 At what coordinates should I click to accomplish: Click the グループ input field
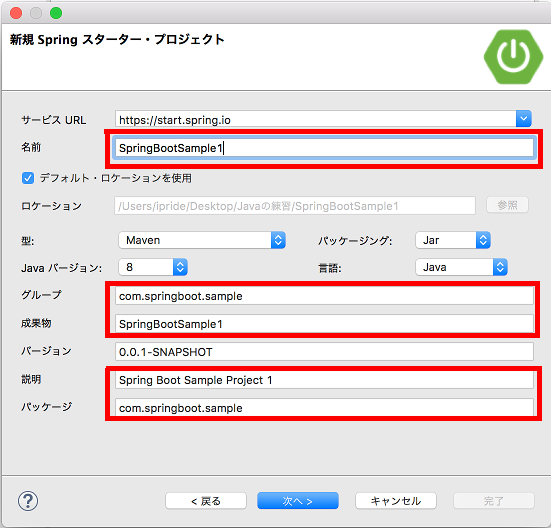coord(324,296)
